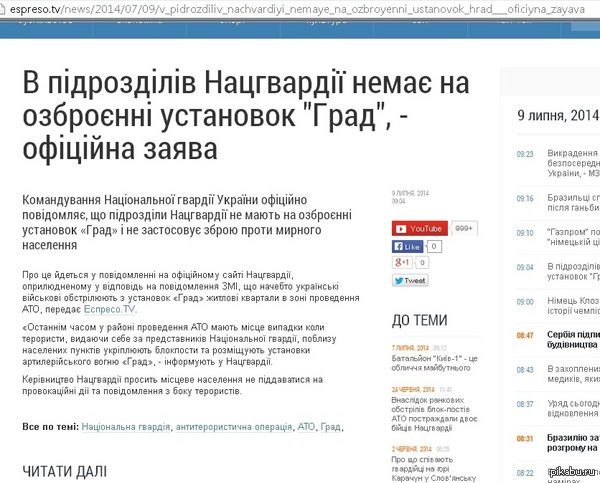Click the 'АТО' topic tag
This screenshot has width=600, height=483.
pyautogui.click(x=307, y=427)
